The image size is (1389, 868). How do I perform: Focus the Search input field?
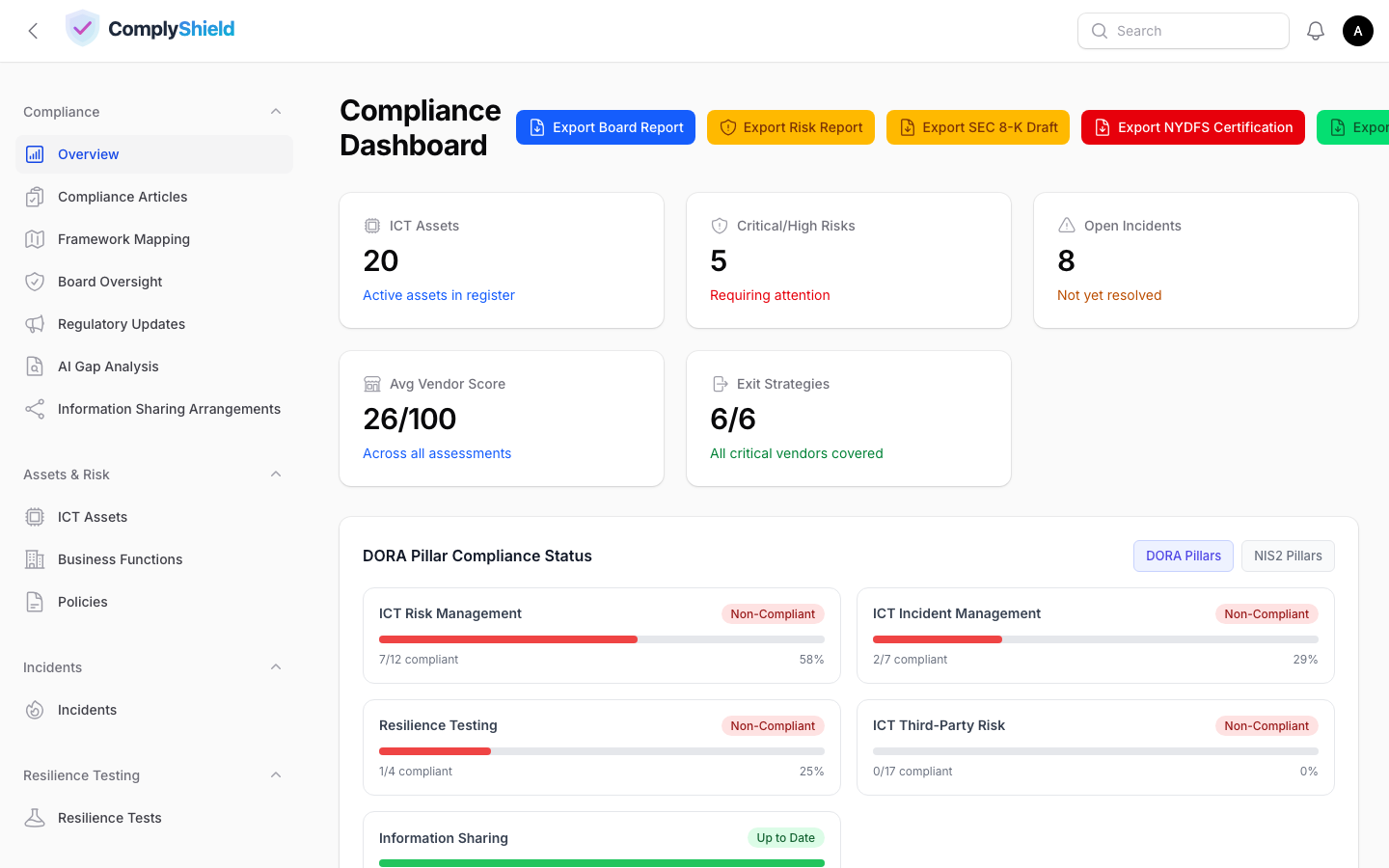tap(1184, 31)
